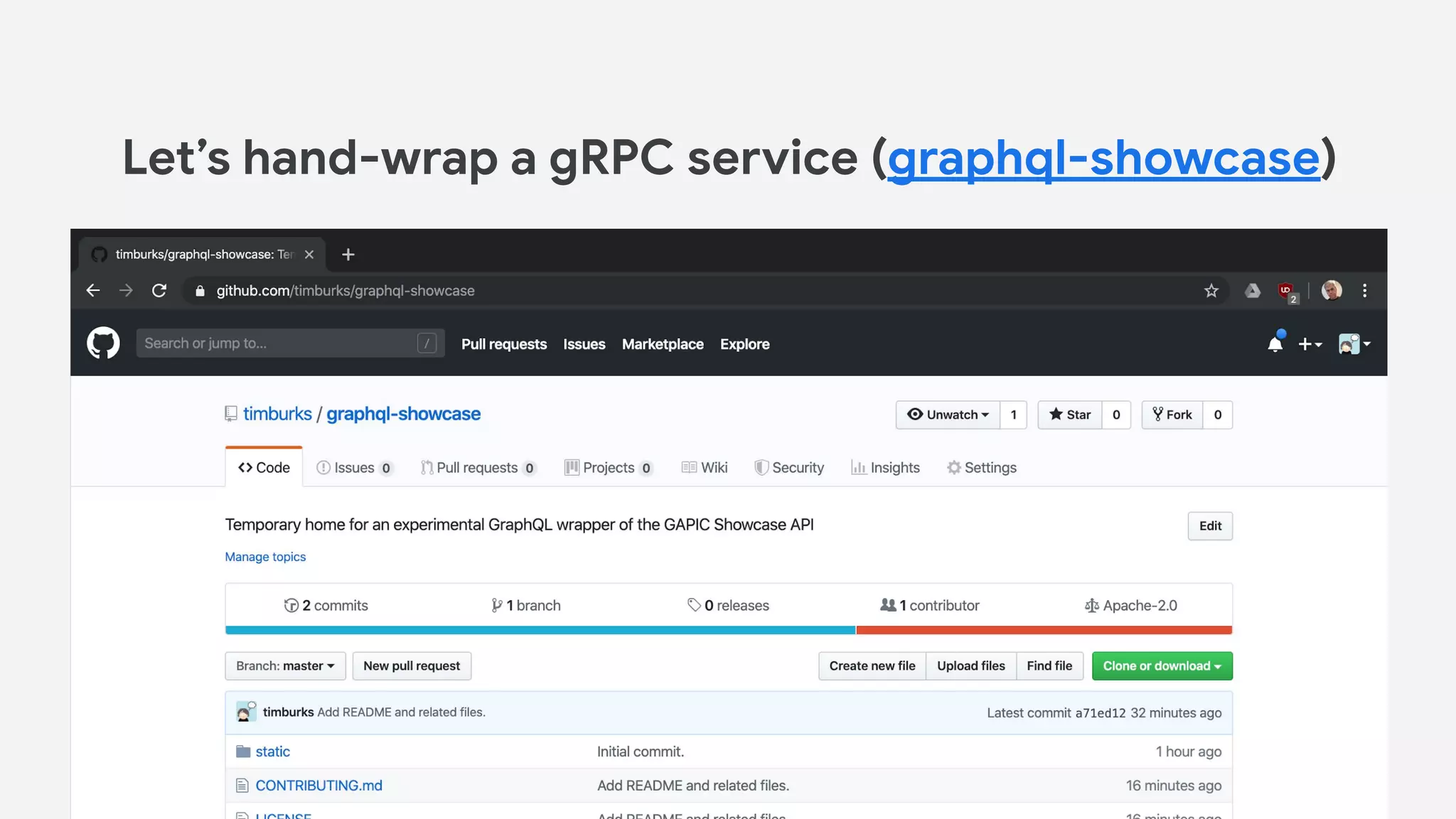The image size is (1456, 819).
Task: Open a new browser tab with plus
Action: (x=348, y=255)
